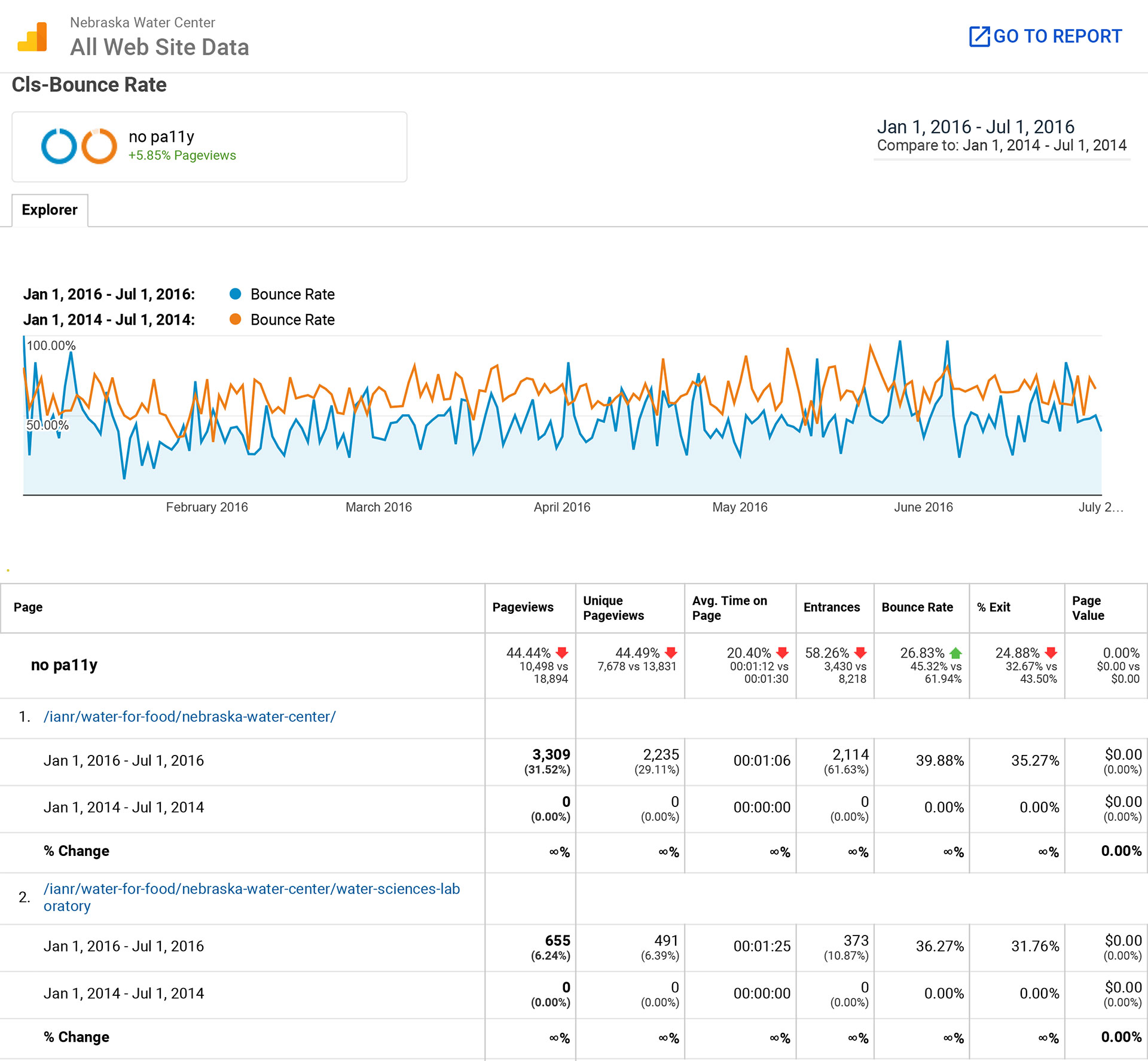Image resolution: width=1148 pixels, height=1061 pixels.
Task: Click the 10,498 vs 18,894 pageviews comparison
Action: tap(544, 672)
